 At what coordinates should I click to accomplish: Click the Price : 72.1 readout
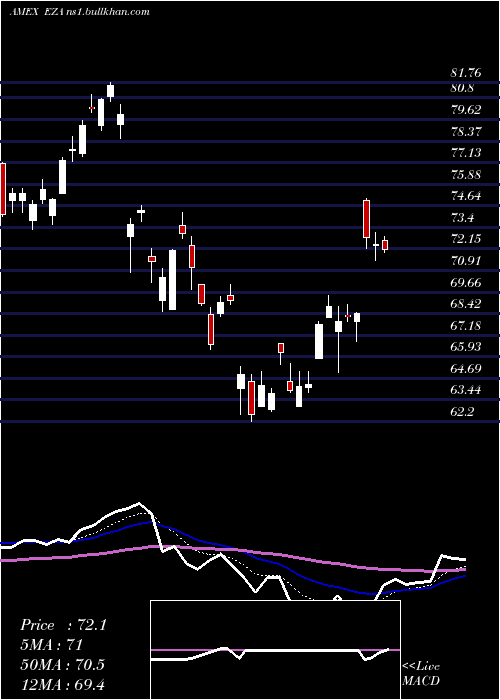tap(63, 625)
